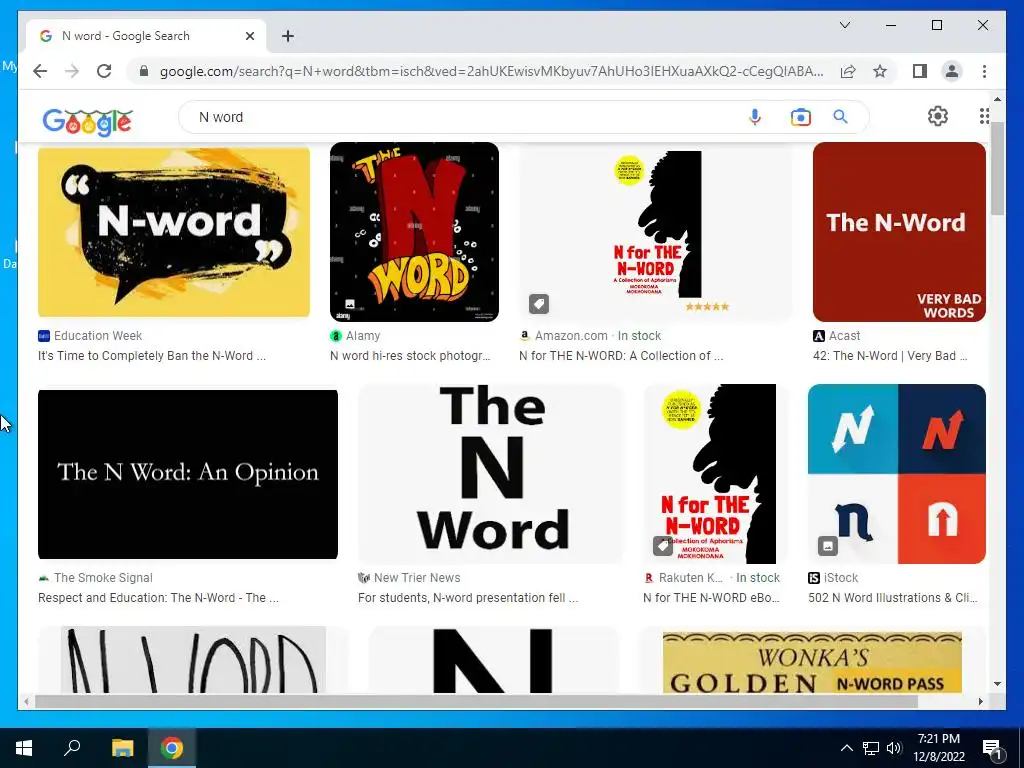Click the search by image camera icon
Screen dimensions: 1024x768
coord(801,117)
